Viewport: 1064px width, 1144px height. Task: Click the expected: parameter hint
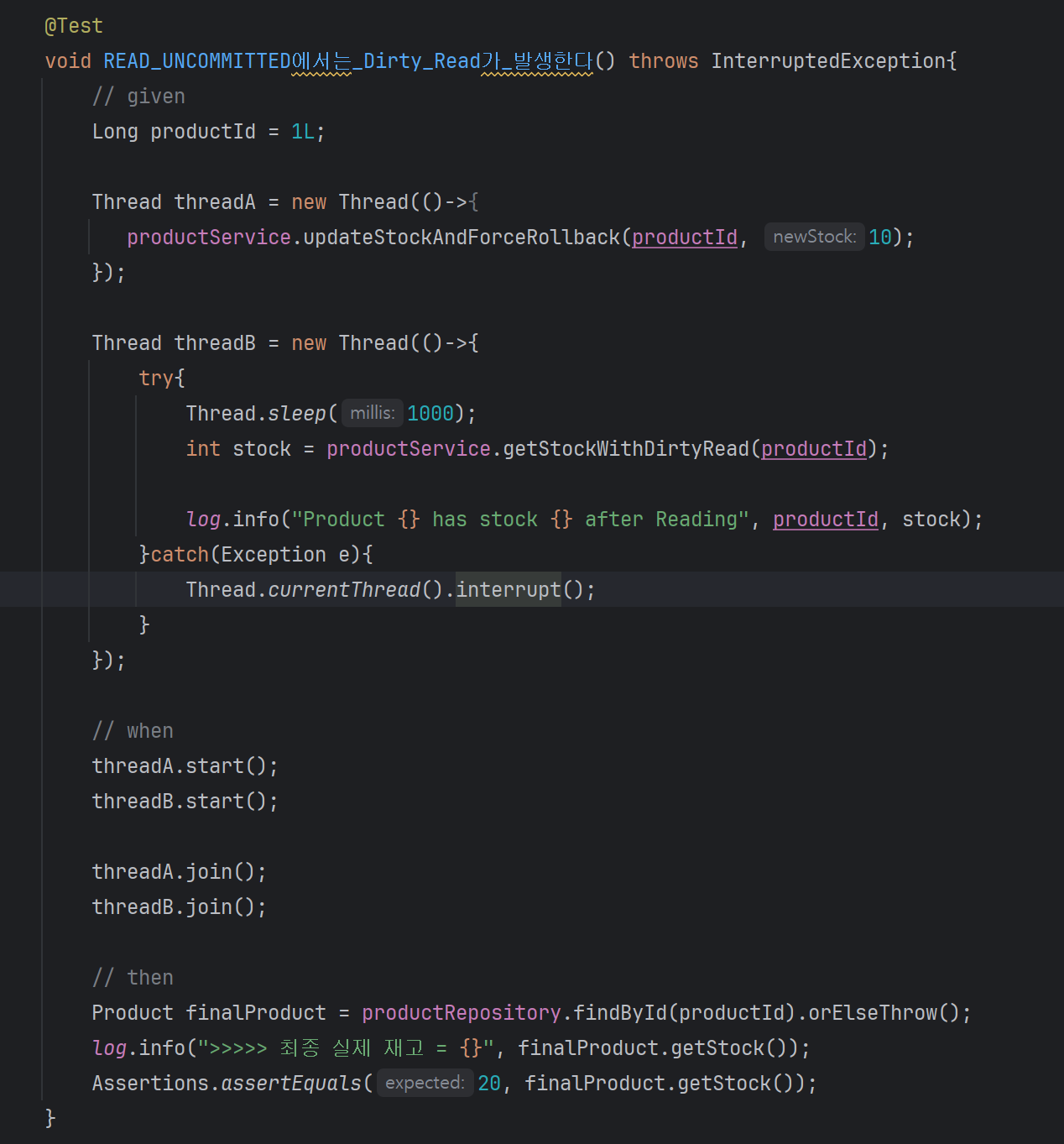pos(425,1083)
